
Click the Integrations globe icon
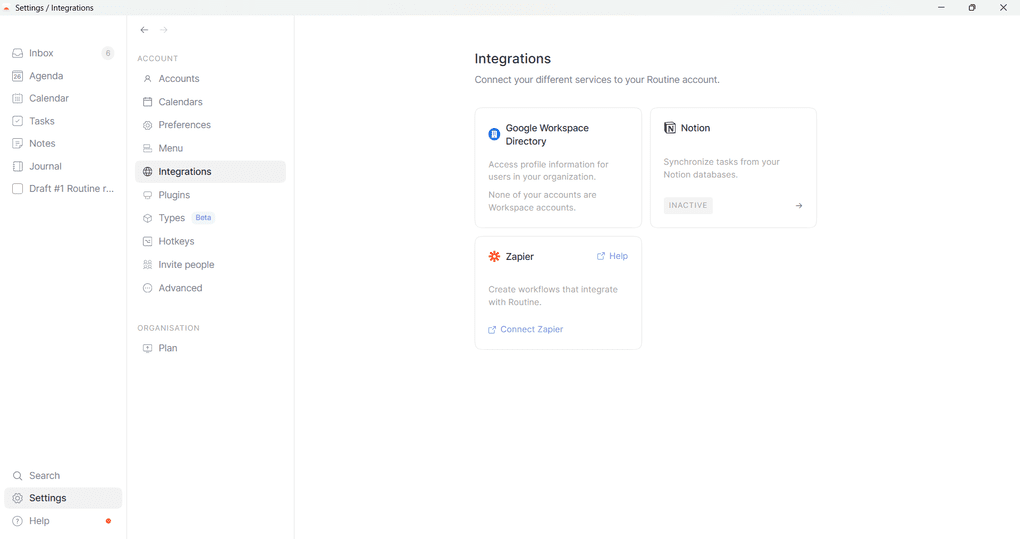click(148, 172)
